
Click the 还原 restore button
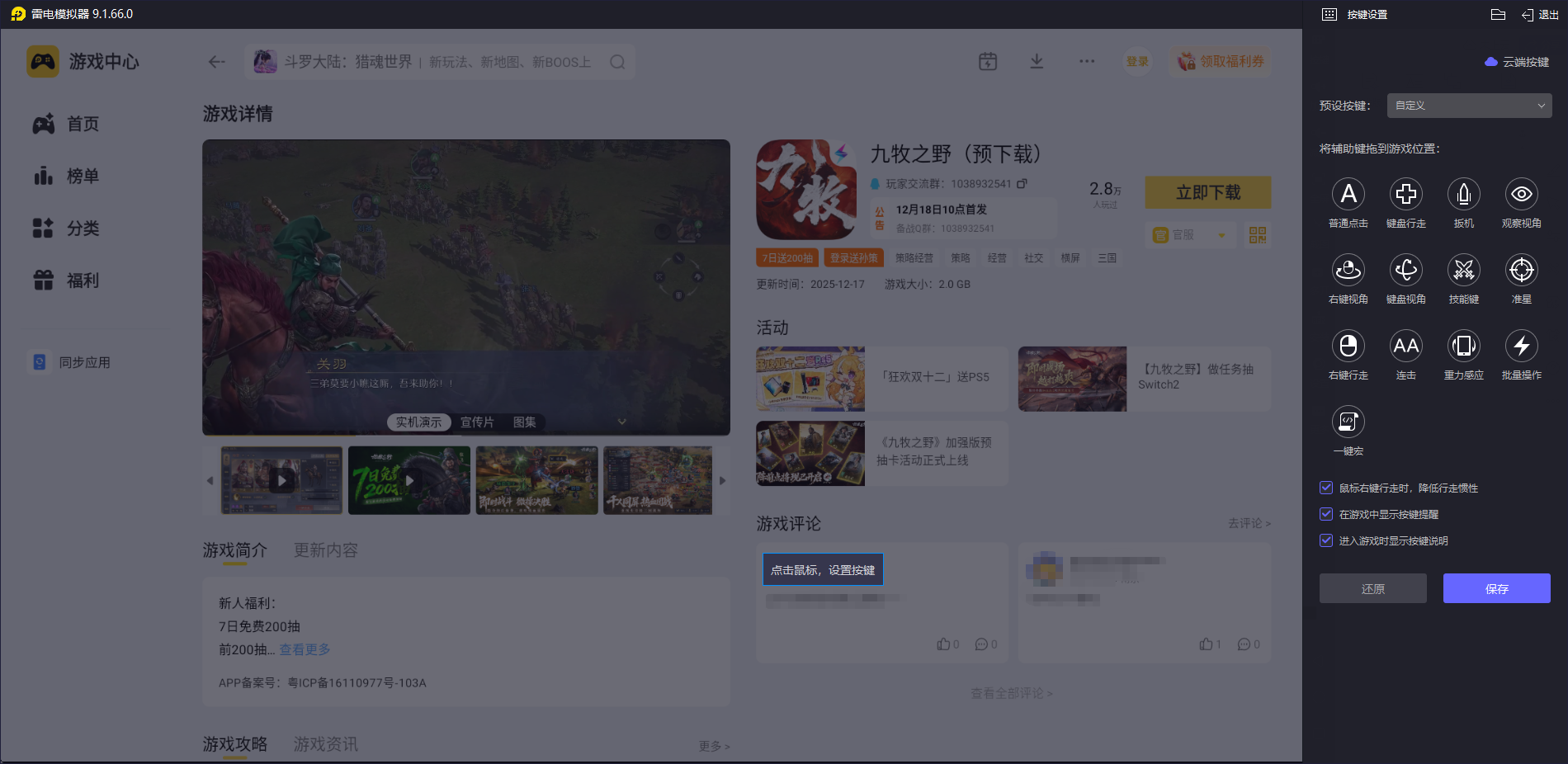(1372, 588)
